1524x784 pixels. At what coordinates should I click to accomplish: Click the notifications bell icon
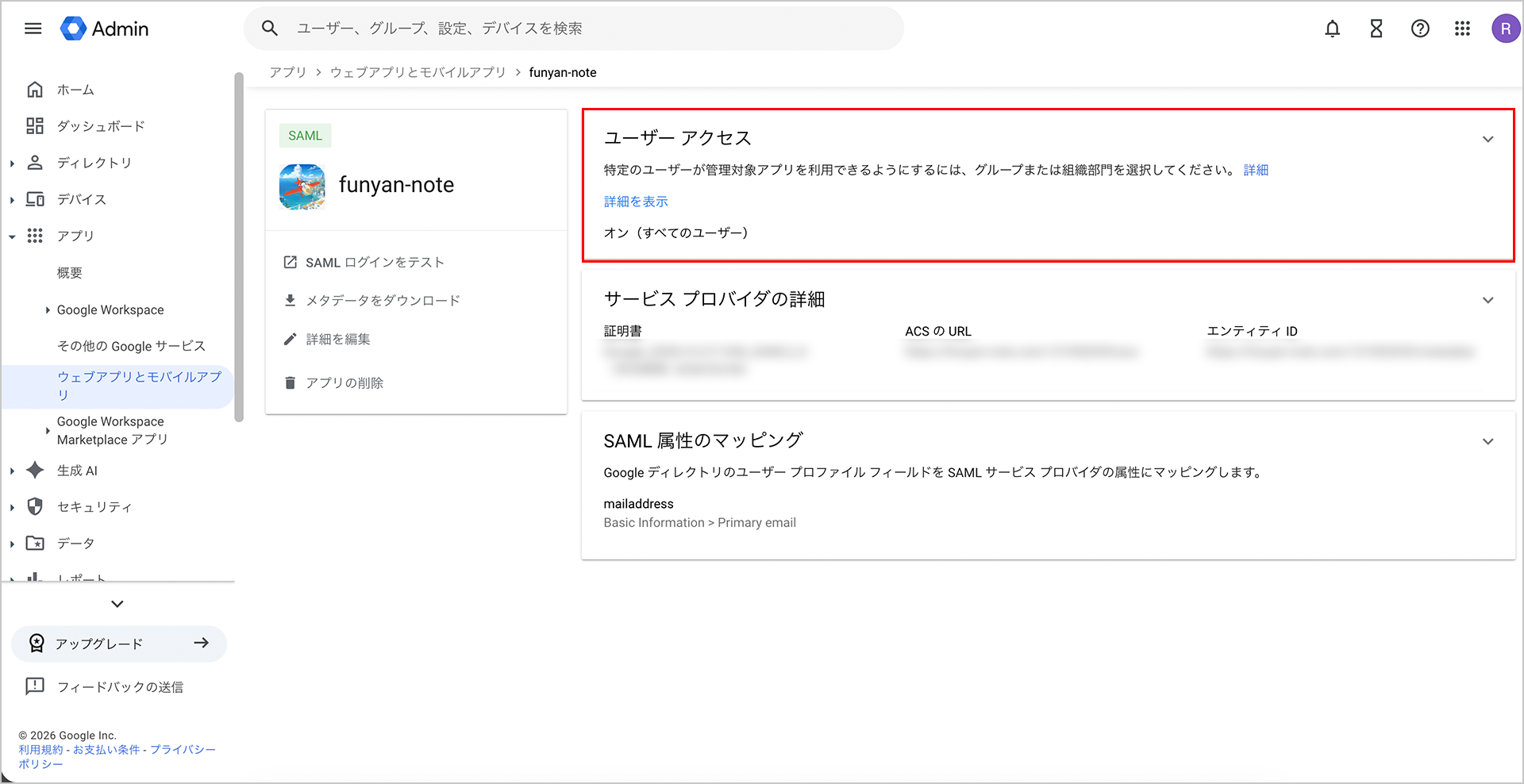pyautogui.click(x=1332, y=29)
